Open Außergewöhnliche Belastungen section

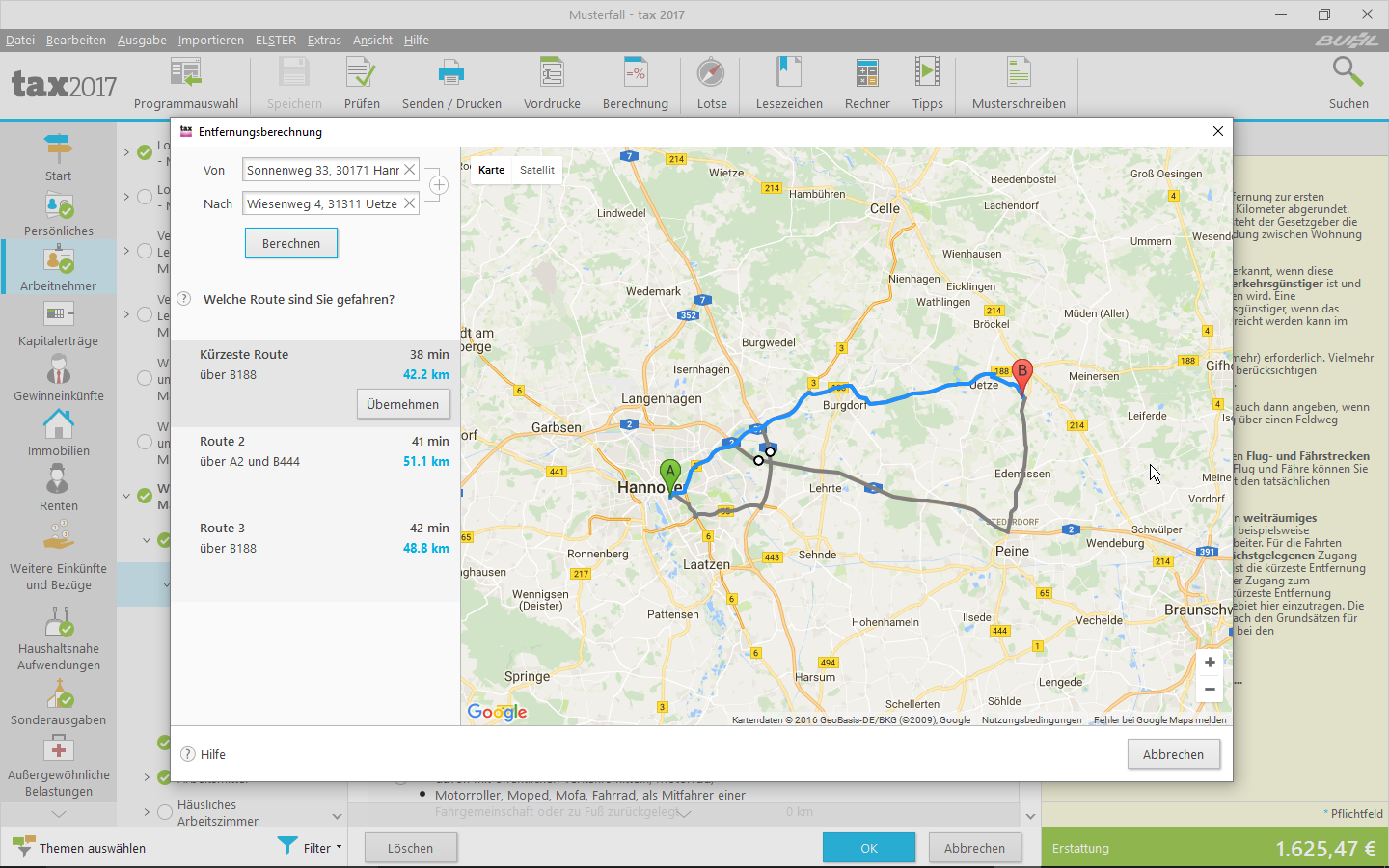pyautogui.click(x=59, y=767)
